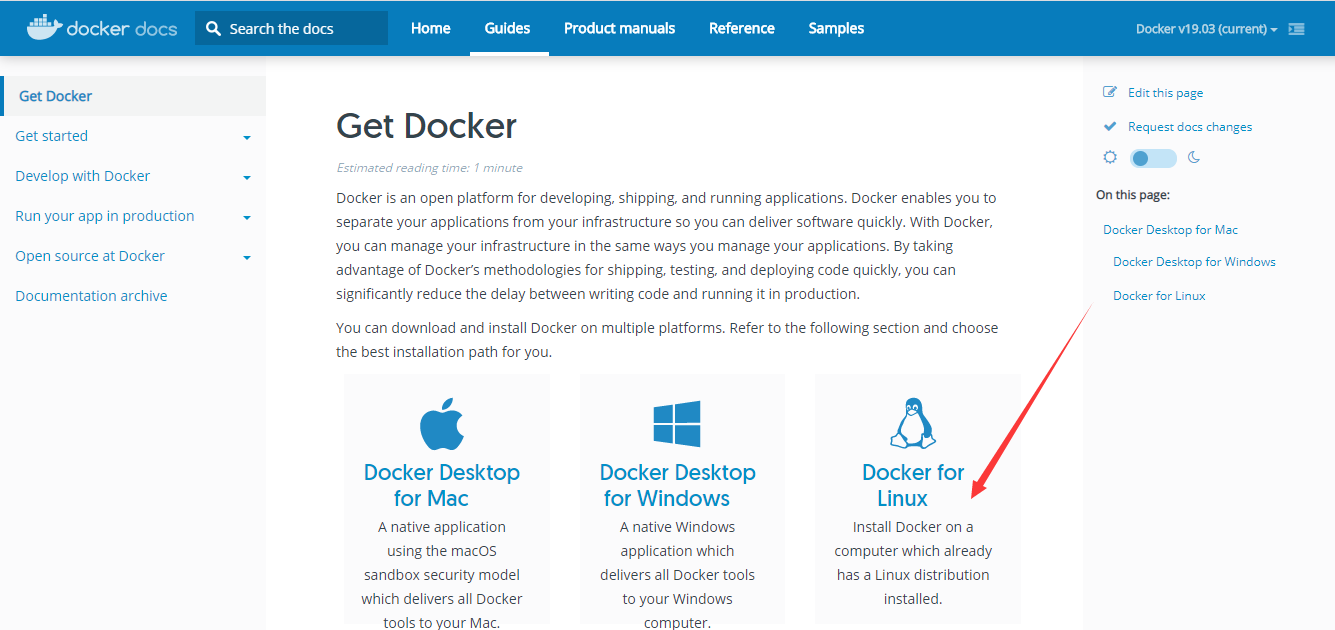The width and height of the screenshot is (1335, 630).
Task: Jump to Docker for Linux section link
Action: [1159, 296]
